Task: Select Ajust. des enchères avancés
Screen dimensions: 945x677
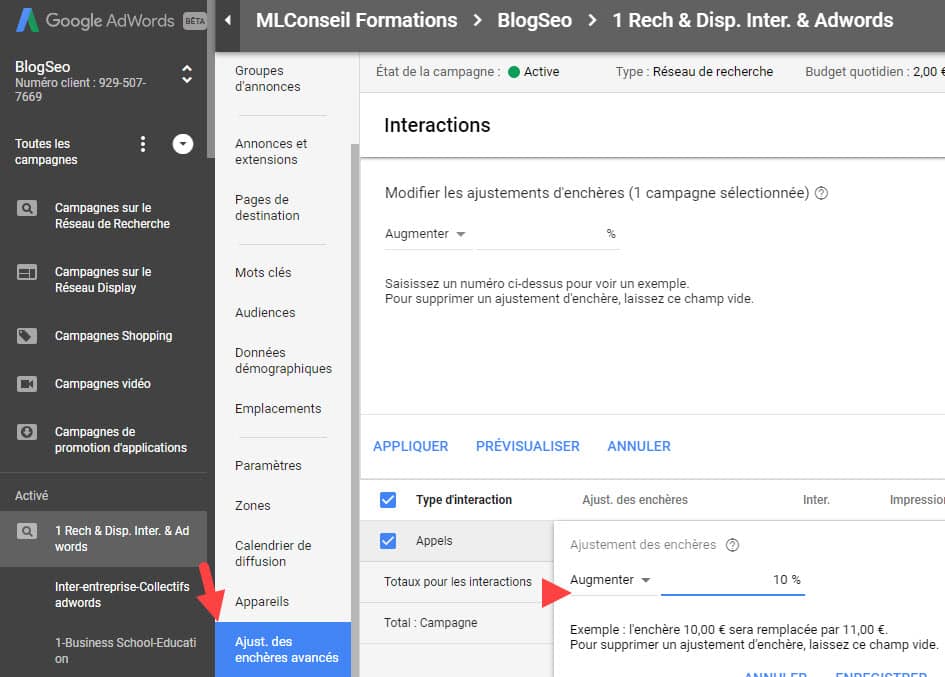Action: pyautogui.click(x=283, y=649)
